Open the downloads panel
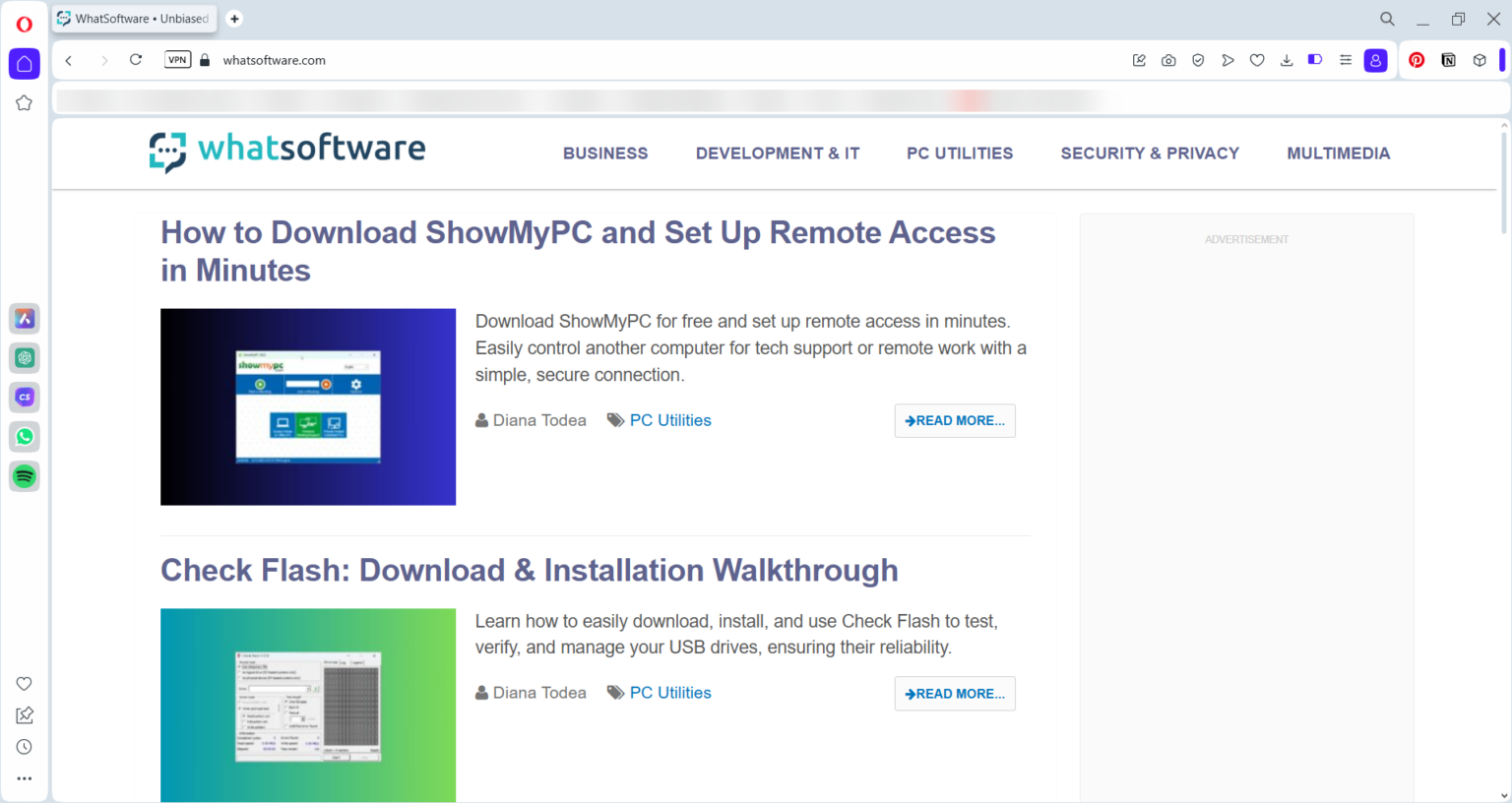This screenshot has width=1512, height=803. point(1287,60)
